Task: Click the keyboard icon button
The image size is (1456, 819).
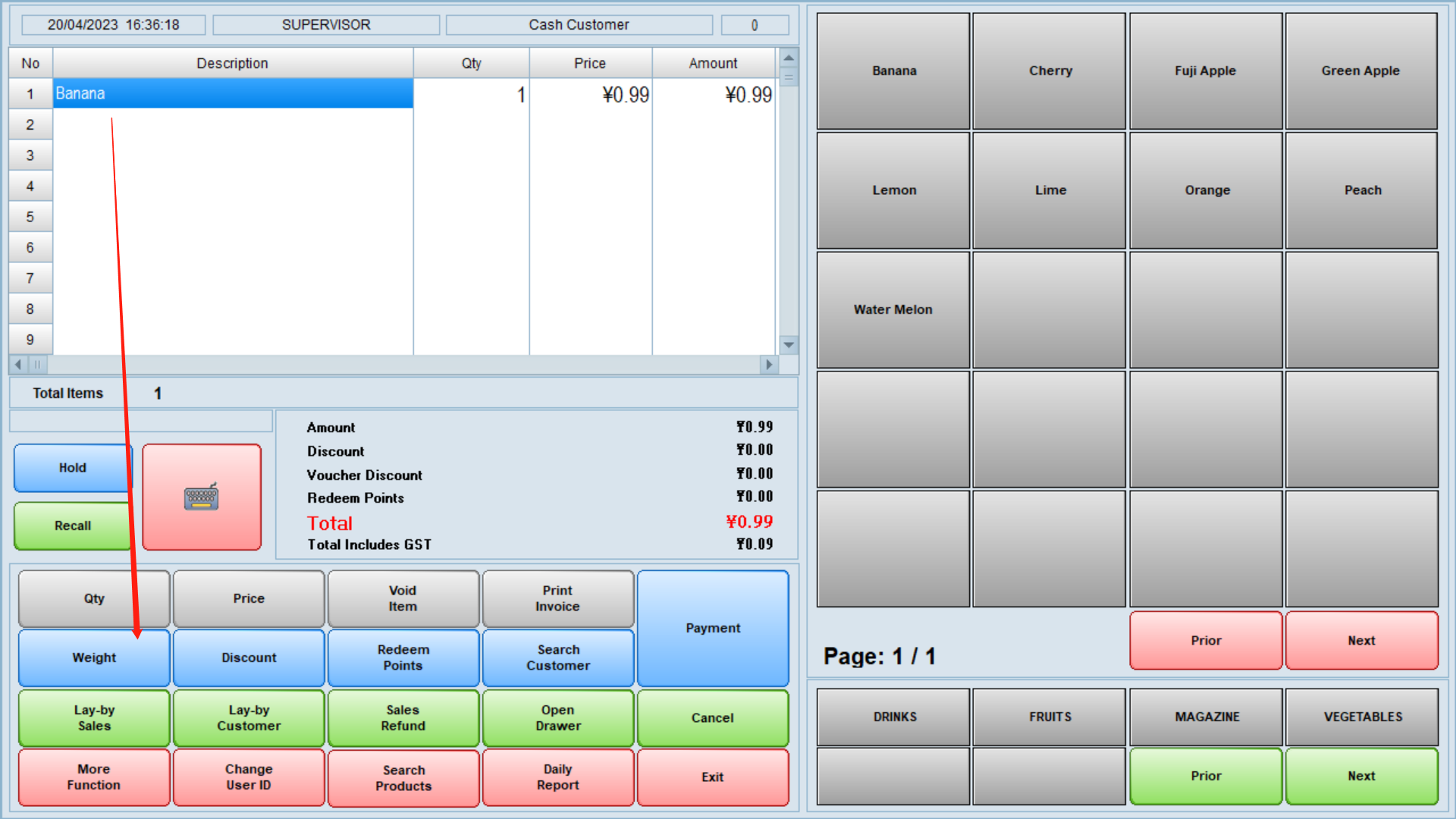Action: [x=201, y=497]
